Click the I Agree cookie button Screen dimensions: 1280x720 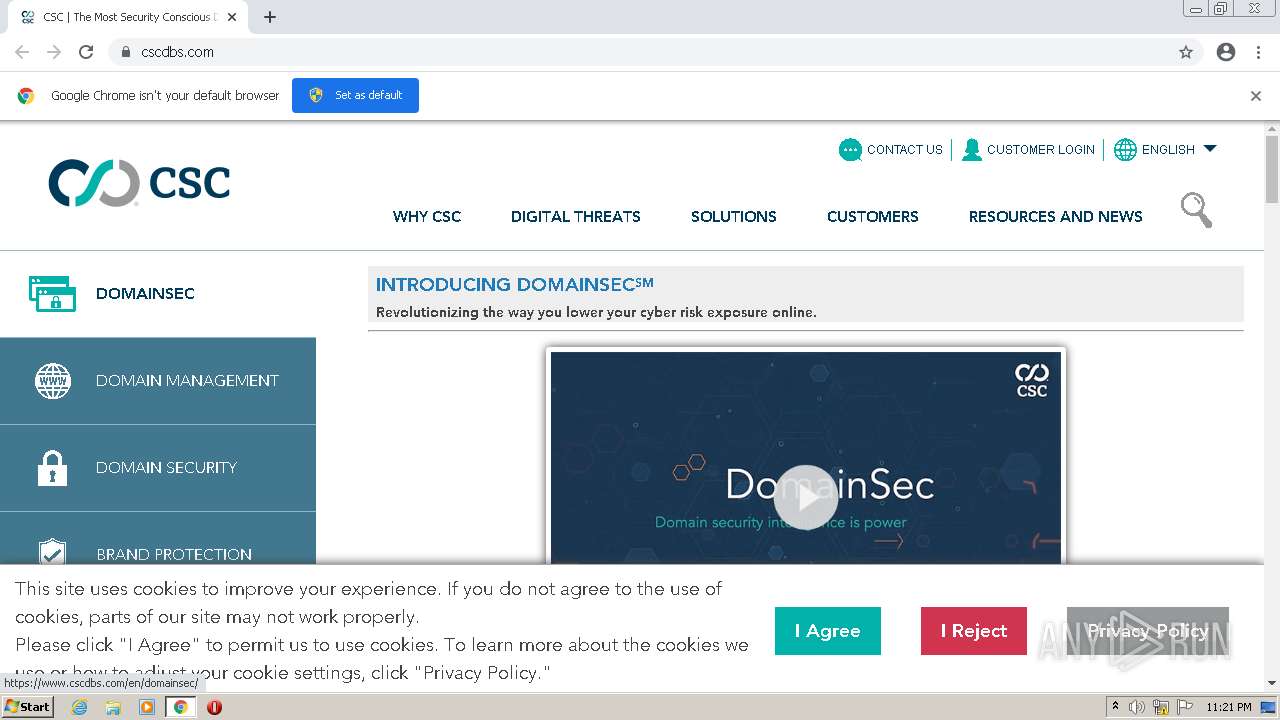tap(828, 631)
